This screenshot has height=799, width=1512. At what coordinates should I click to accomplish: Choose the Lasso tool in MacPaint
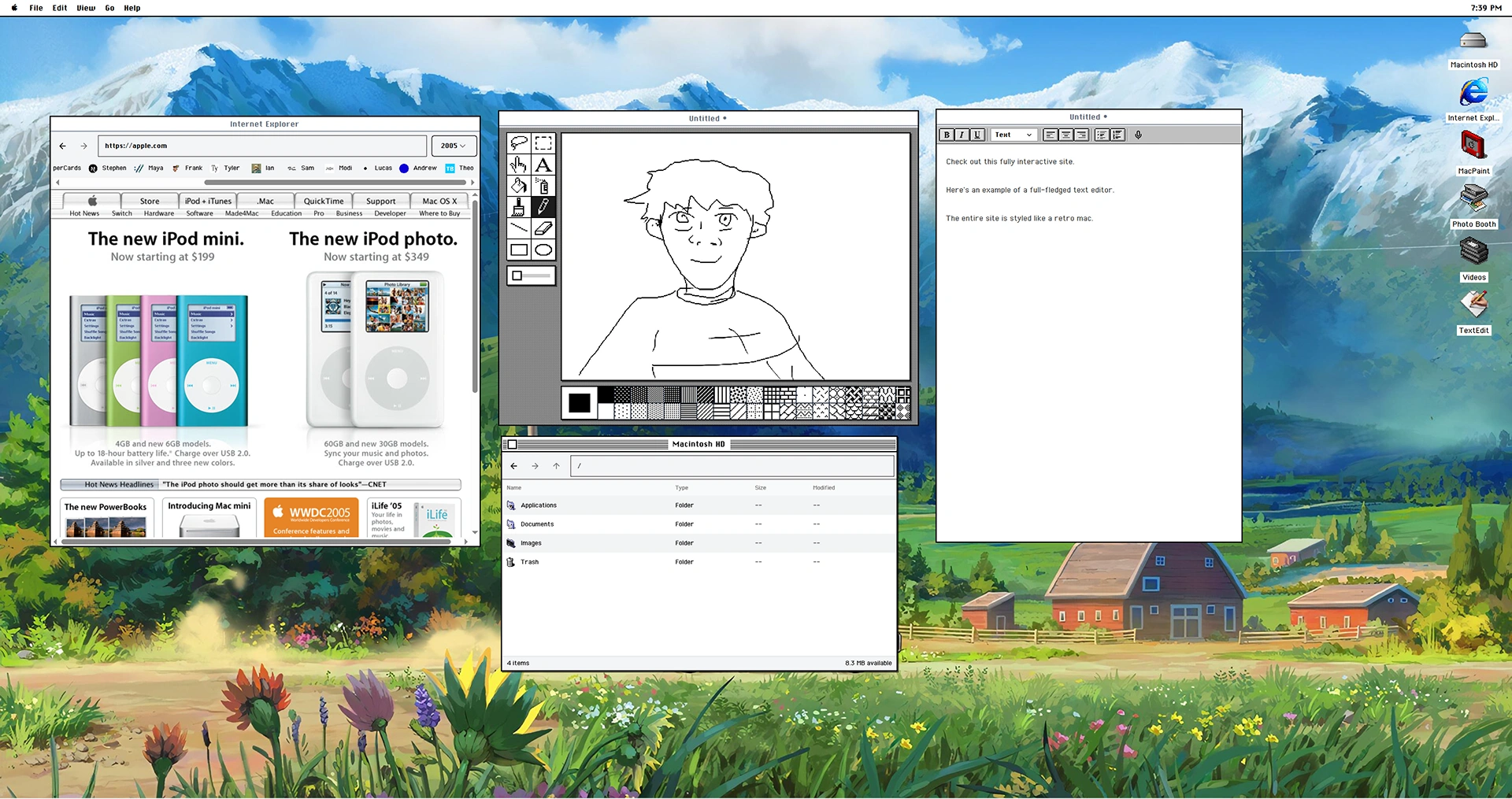tap(518, 143)
